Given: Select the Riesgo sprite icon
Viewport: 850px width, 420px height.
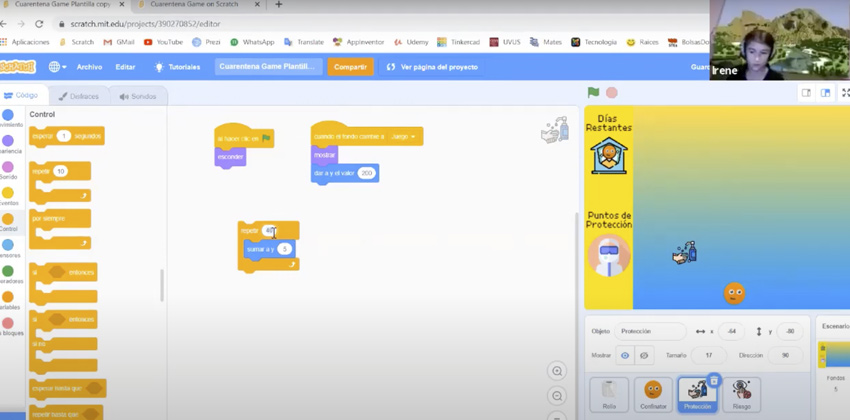Looking at the screenshot, I should (x=741, y=392).
